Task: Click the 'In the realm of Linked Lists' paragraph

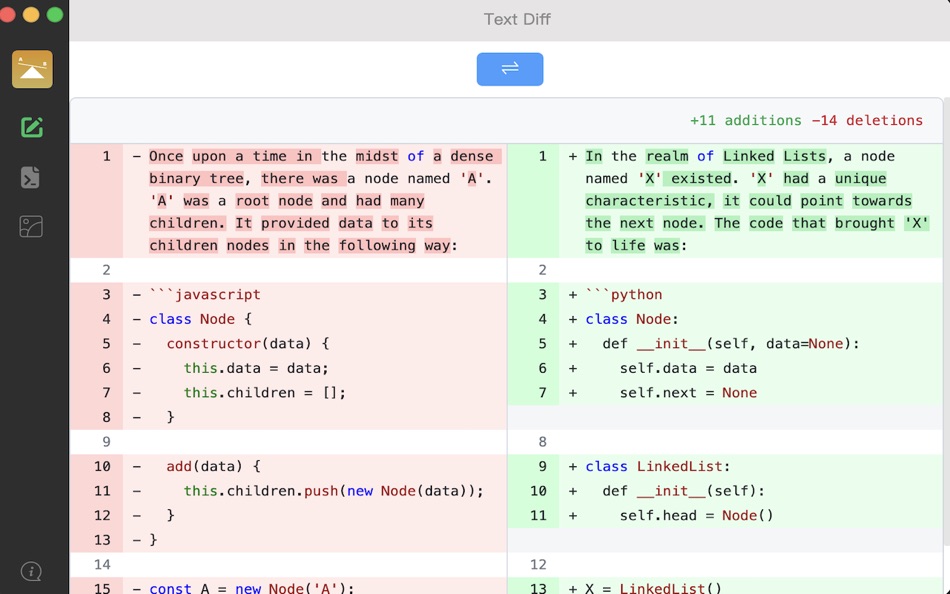Action: [757, 201]
